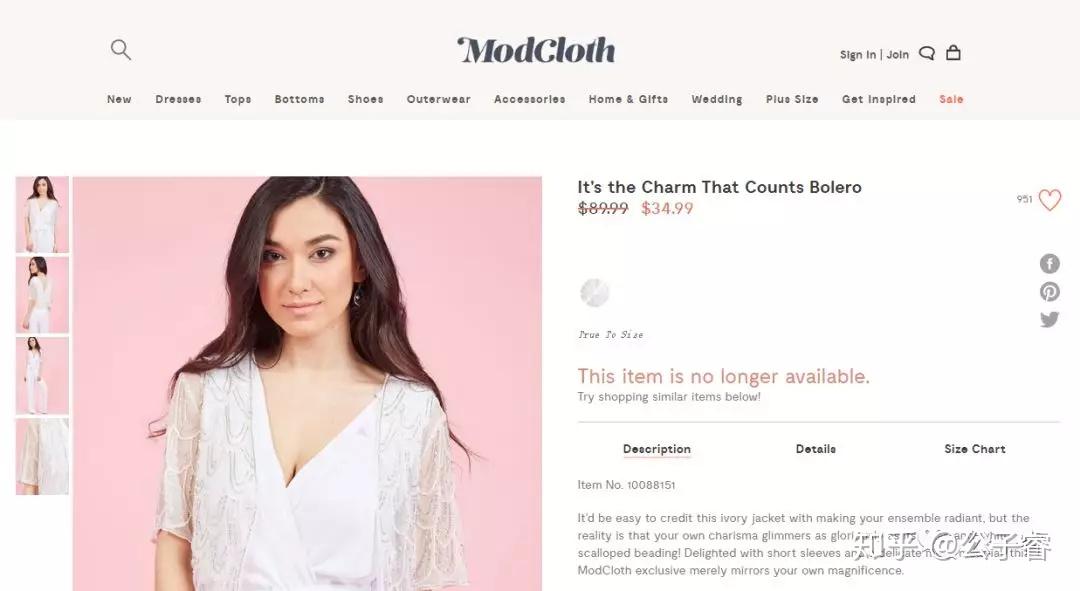The height and width of the screenshot is (591, 1080).
Task: Favorite item with the heart icon
Action: click(x=1050, y=200)
